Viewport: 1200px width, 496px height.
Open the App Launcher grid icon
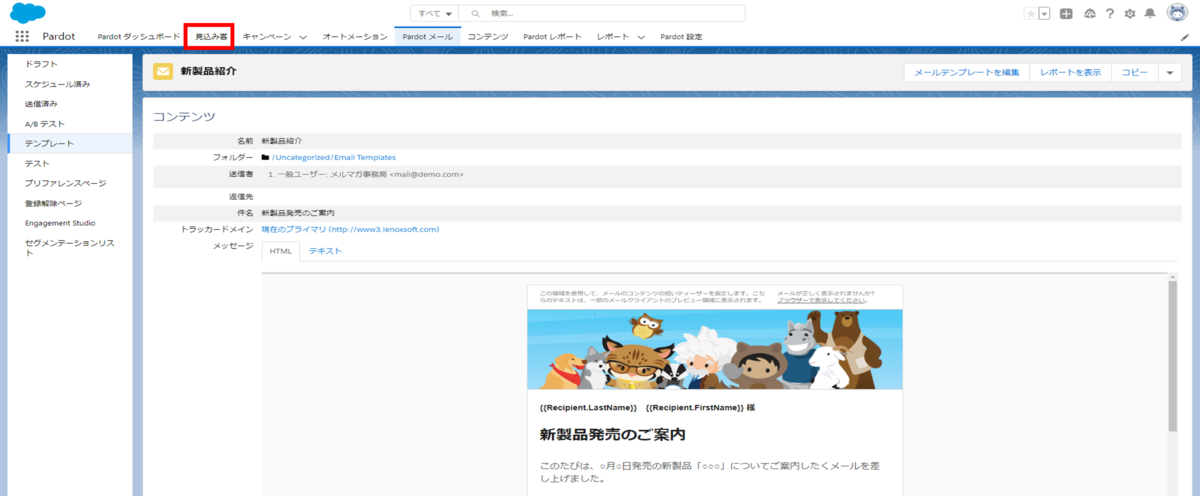(x=22, y=36)
